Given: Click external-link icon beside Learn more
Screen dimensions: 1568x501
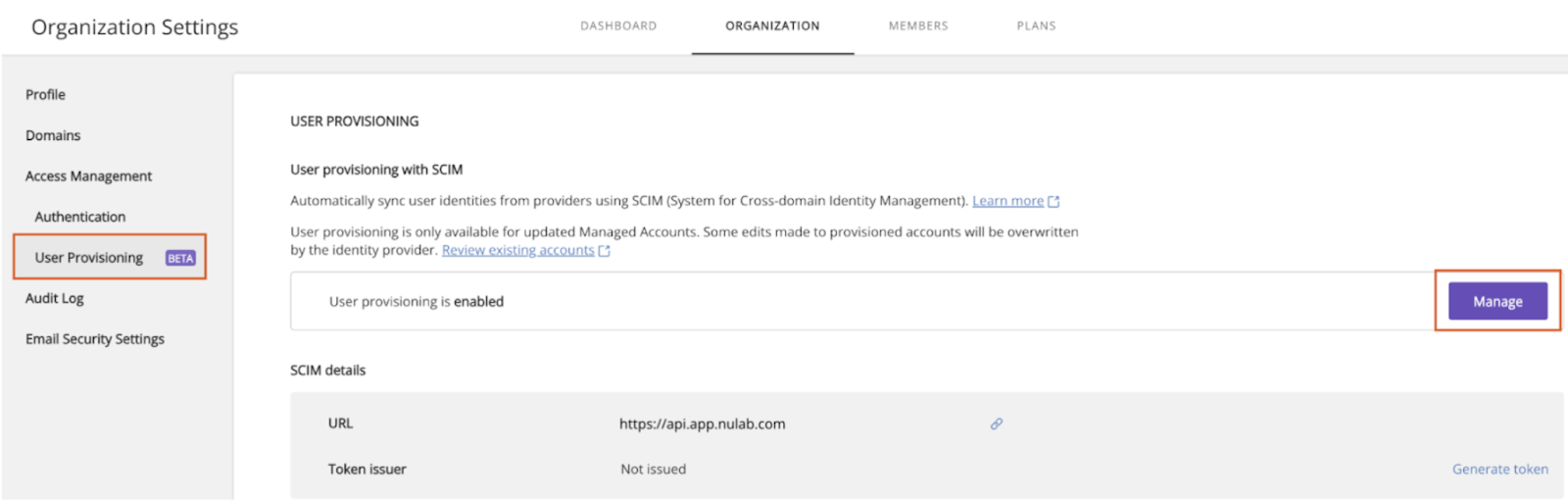Looking at the screenshot, I should [x=1053, y=201].
